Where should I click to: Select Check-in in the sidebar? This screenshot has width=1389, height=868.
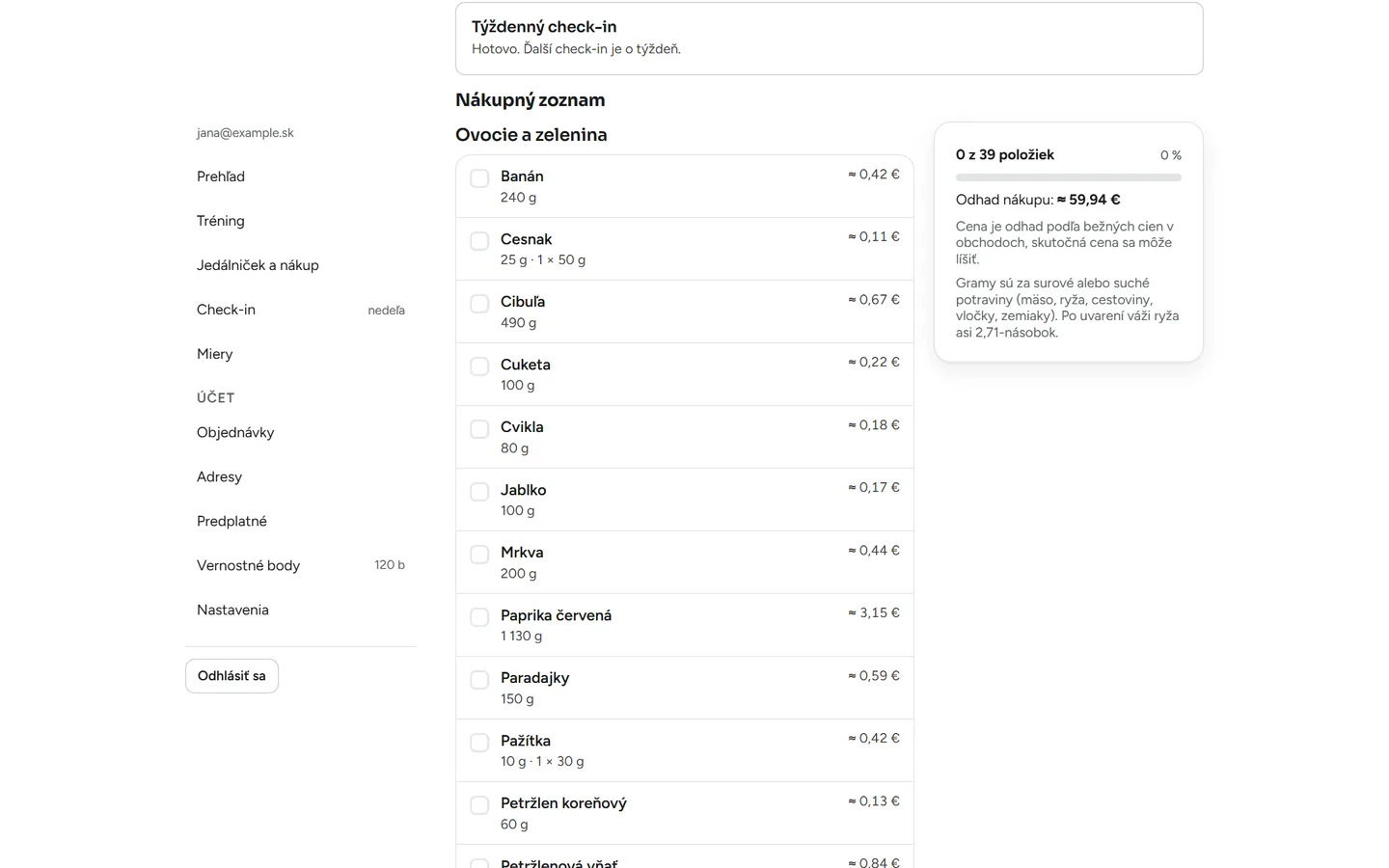pos(301,310)
